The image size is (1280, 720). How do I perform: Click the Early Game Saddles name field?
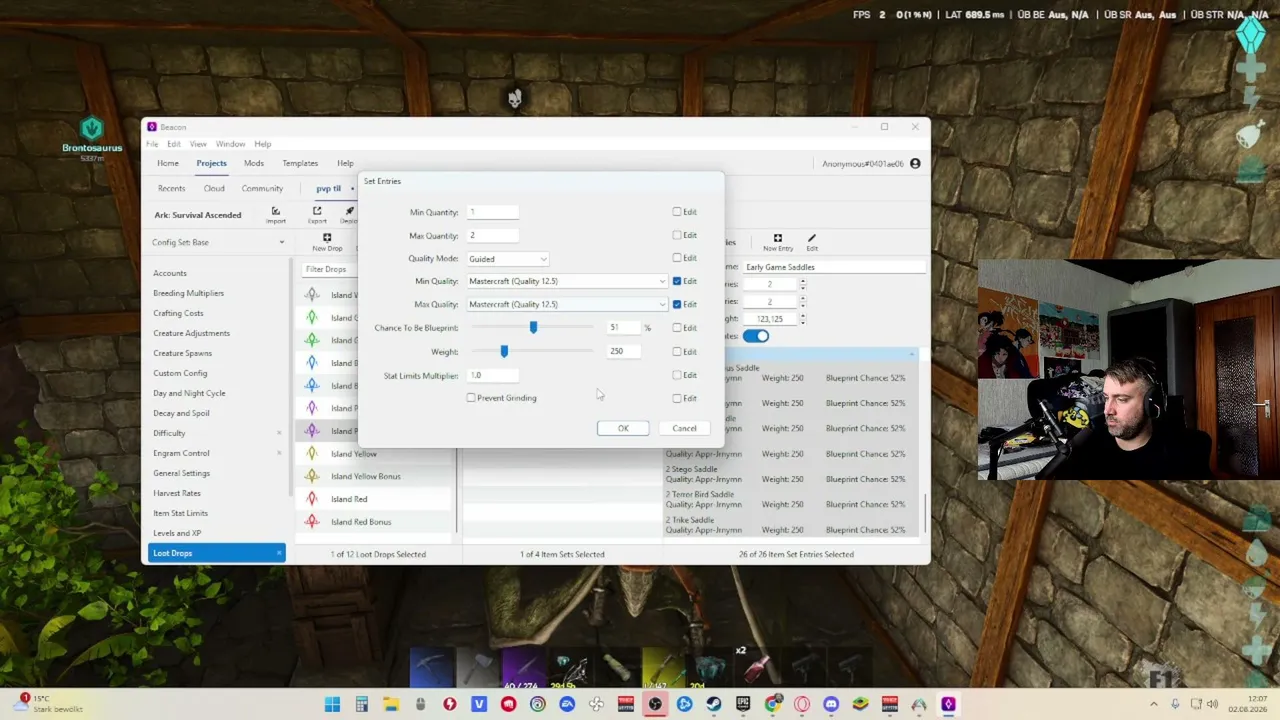click(833, 267)
